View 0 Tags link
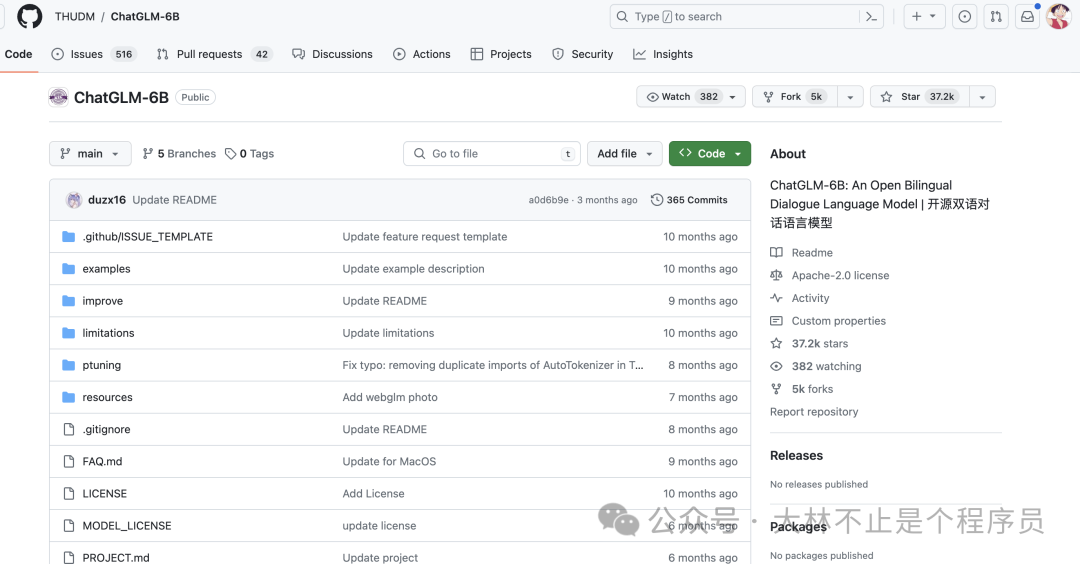Image resolution: width=1080 pixels, height=564 pixels. [249, 154]
